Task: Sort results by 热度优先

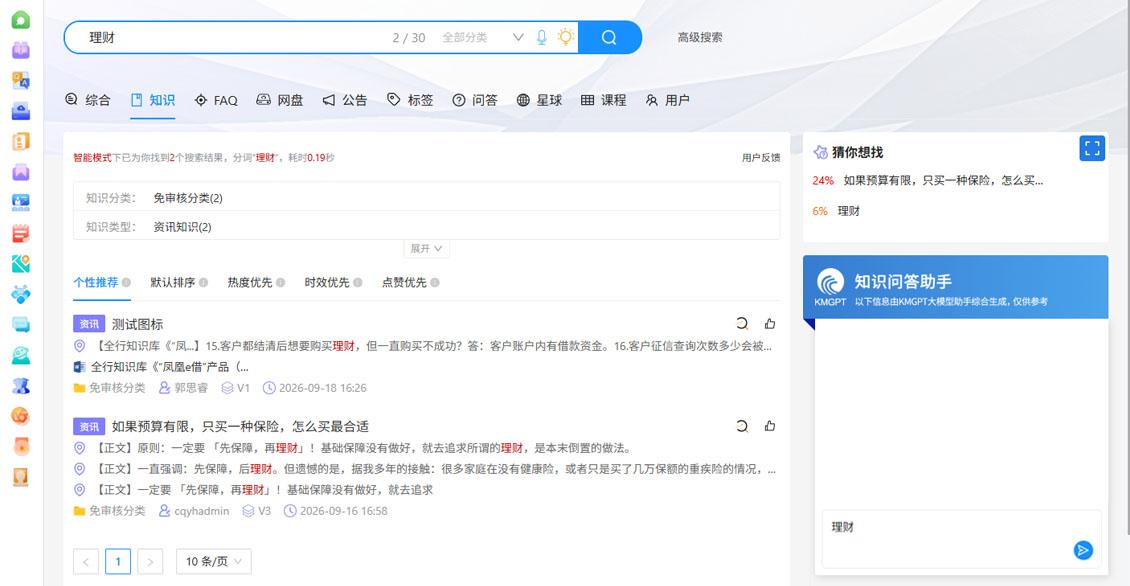Action: [250, 283]
